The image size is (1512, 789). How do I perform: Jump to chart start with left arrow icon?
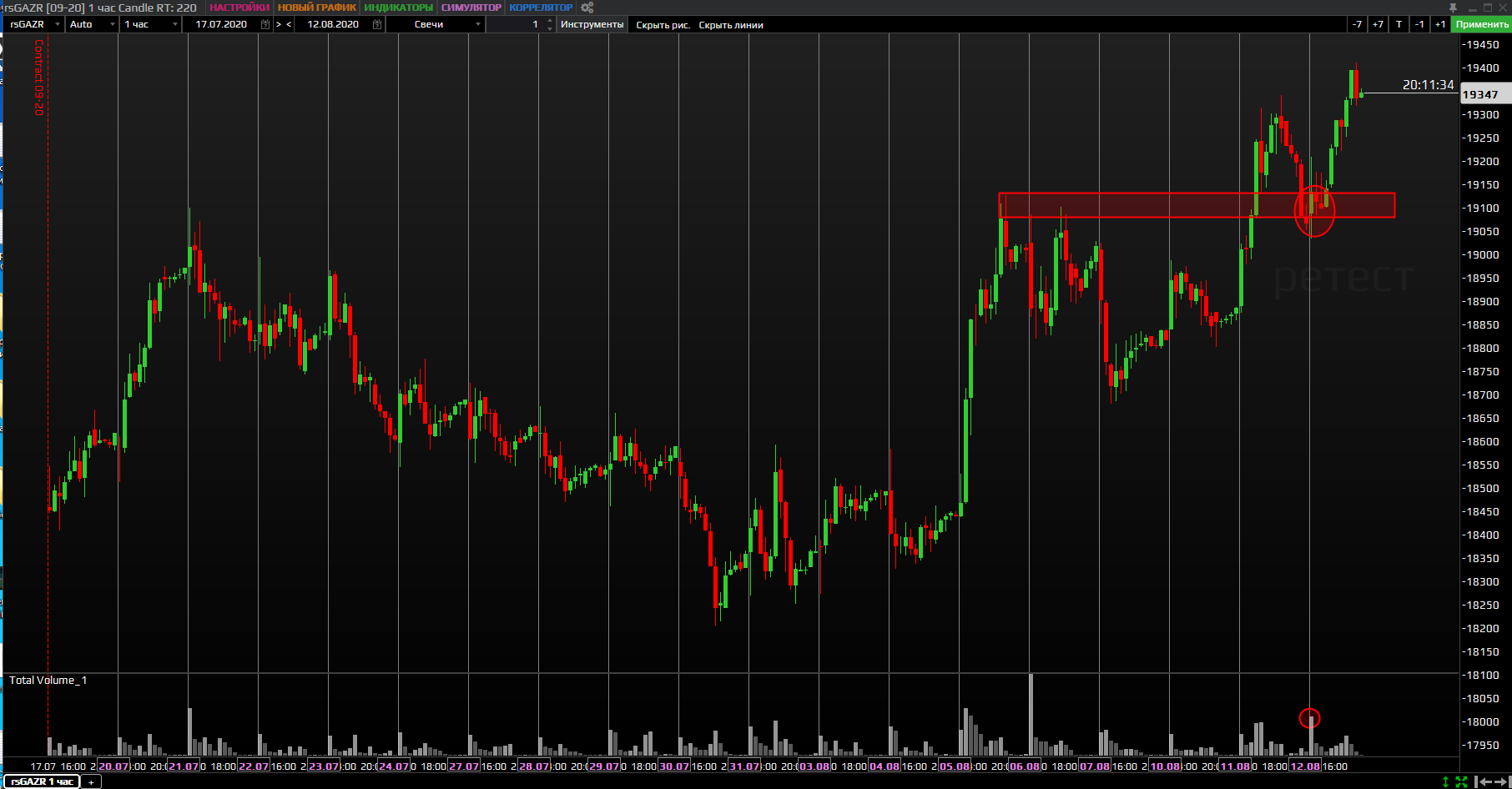[1483, 781]
